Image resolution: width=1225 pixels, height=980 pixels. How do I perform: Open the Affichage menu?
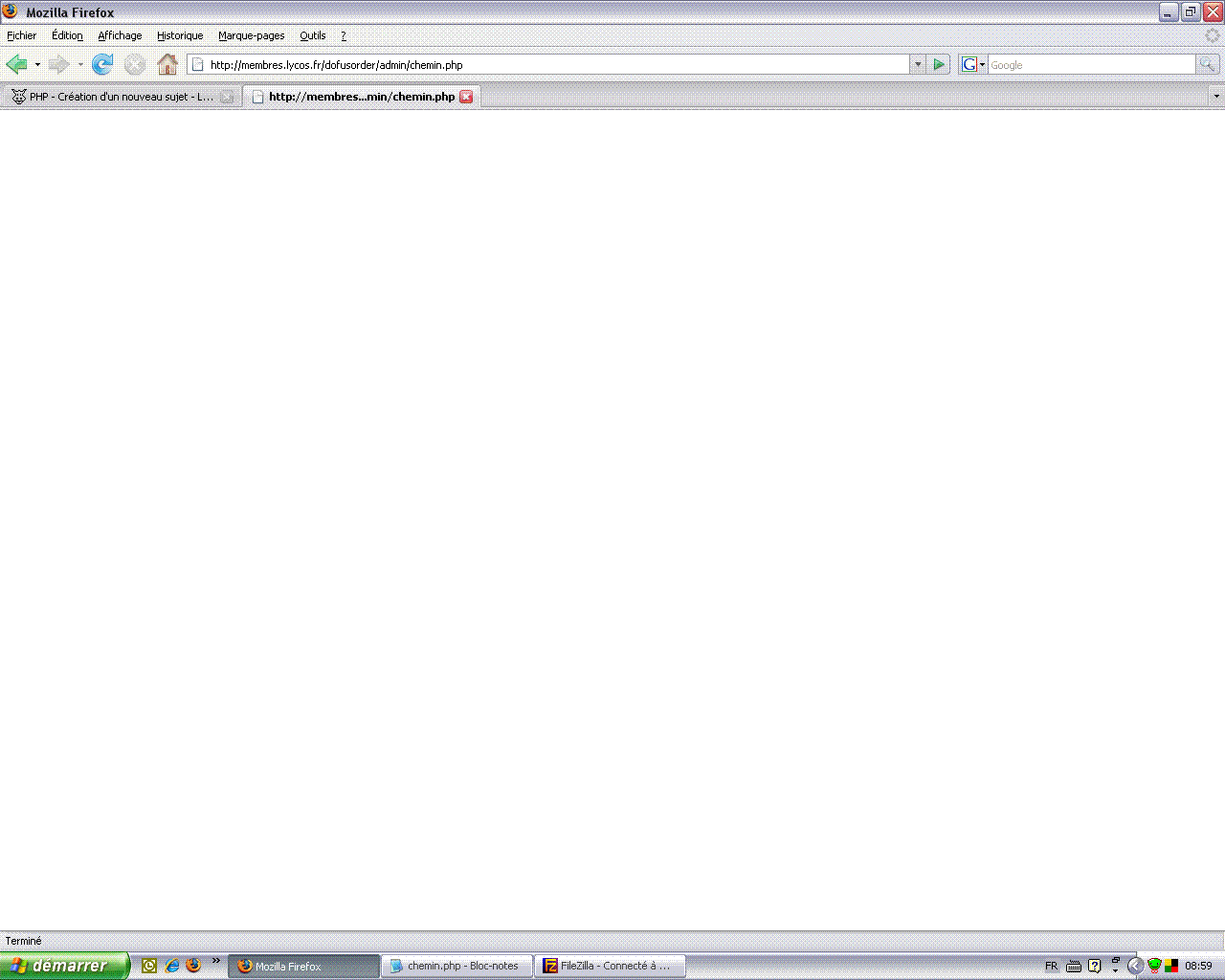(120, 35)
